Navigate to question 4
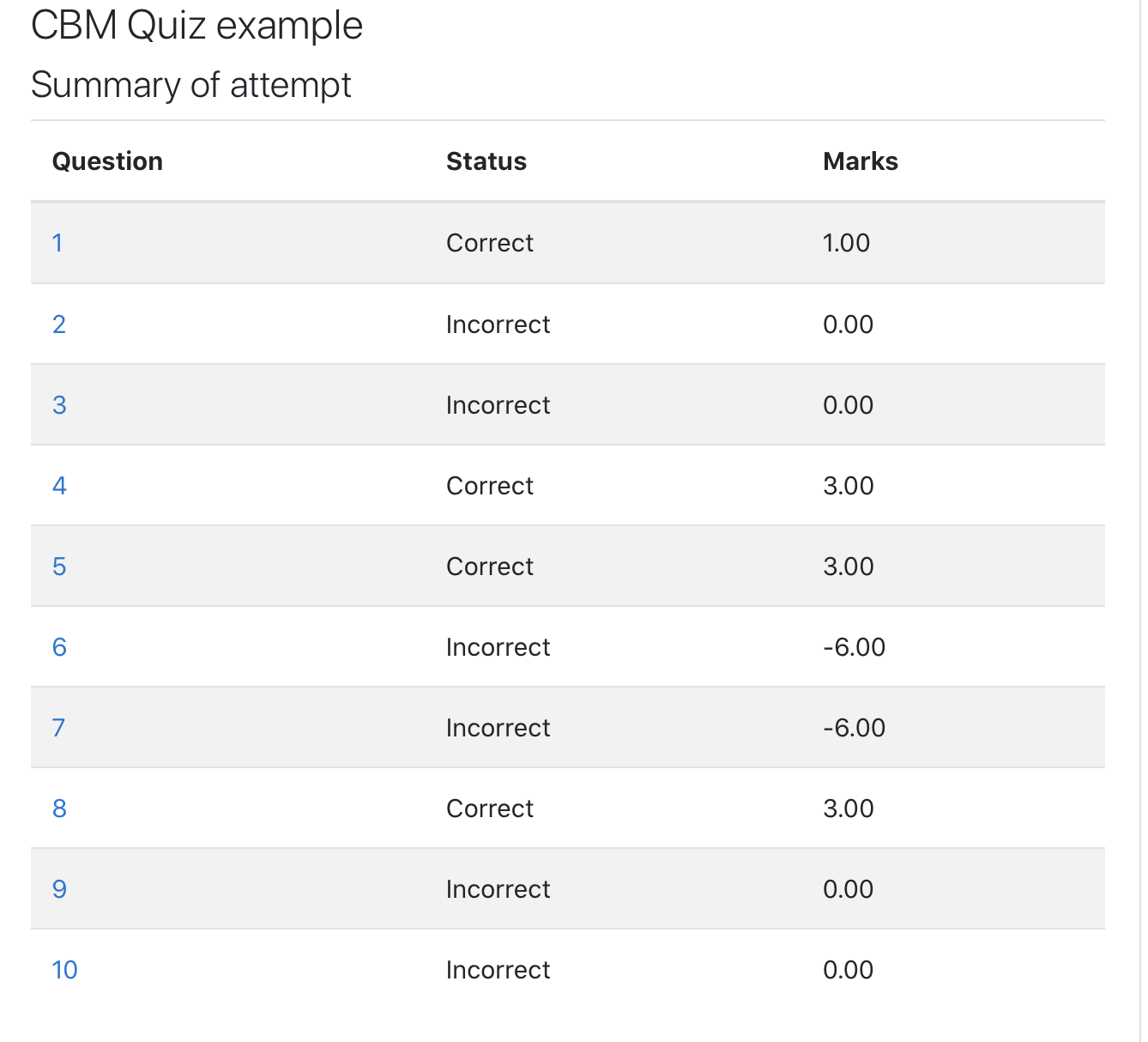Image resolution: width=1148 pixels, height=1042 pixels. [59, 486]
